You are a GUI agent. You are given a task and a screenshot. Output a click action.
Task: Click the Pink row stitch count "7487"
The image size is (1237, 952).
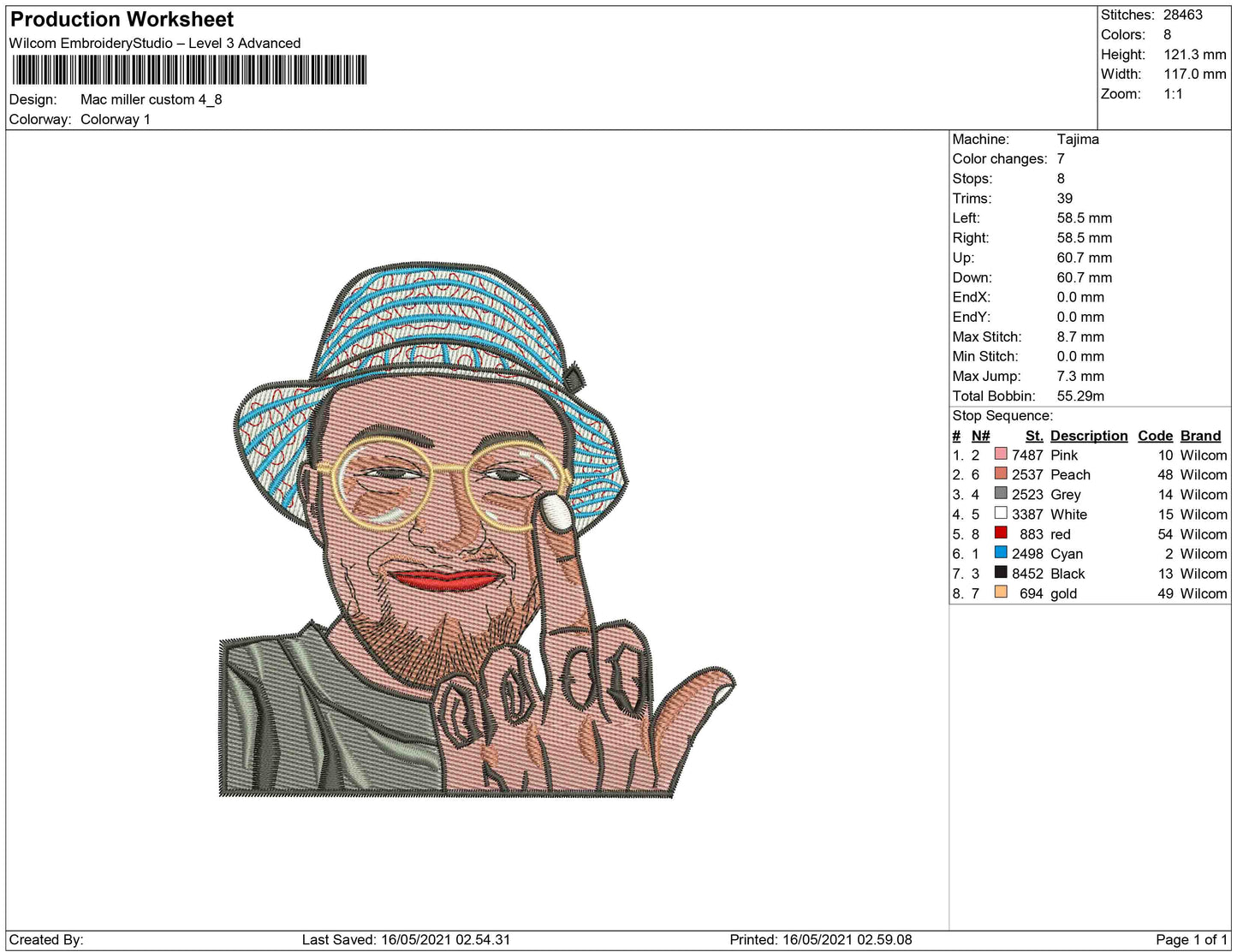1027,455
